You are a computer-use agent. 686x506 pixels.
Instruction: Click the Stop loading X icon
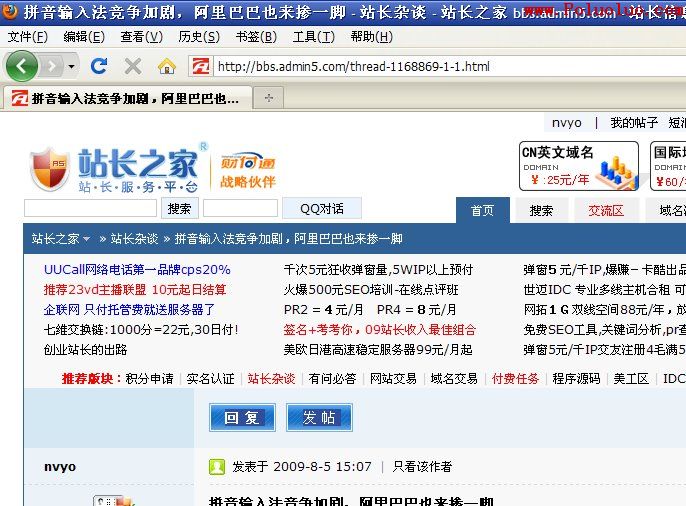[x=132, y=66]
